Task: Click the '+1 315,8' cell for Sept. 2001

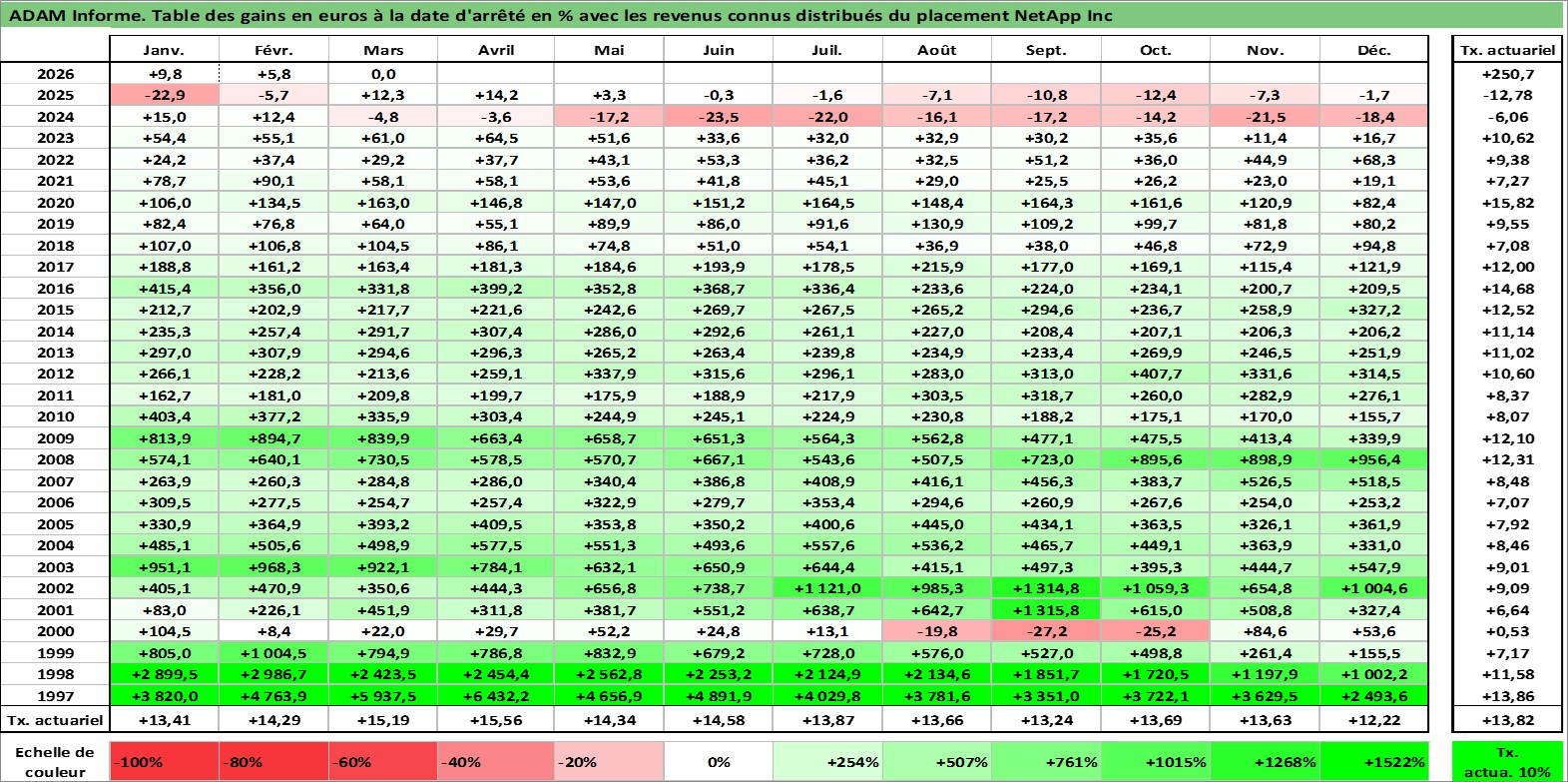Action: 1046,610
